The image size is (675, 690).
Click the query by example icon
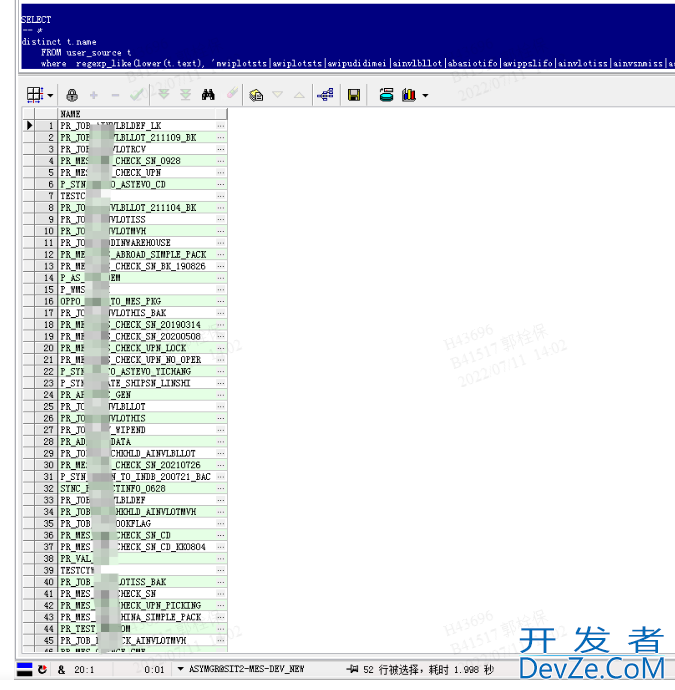[256, 95]
